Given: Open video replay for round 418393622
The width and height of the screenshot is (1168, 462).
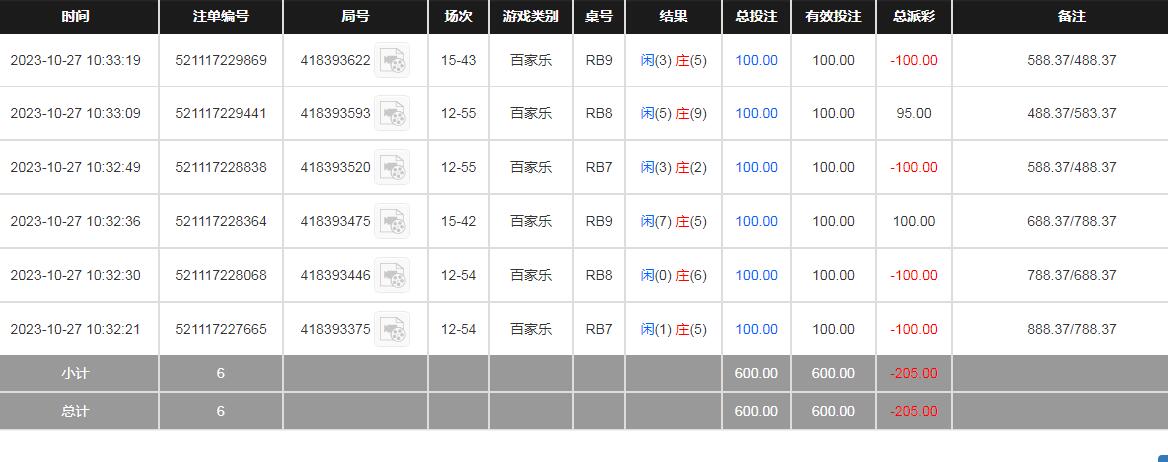Looking at the screenshot, I should tap(392, 61).
